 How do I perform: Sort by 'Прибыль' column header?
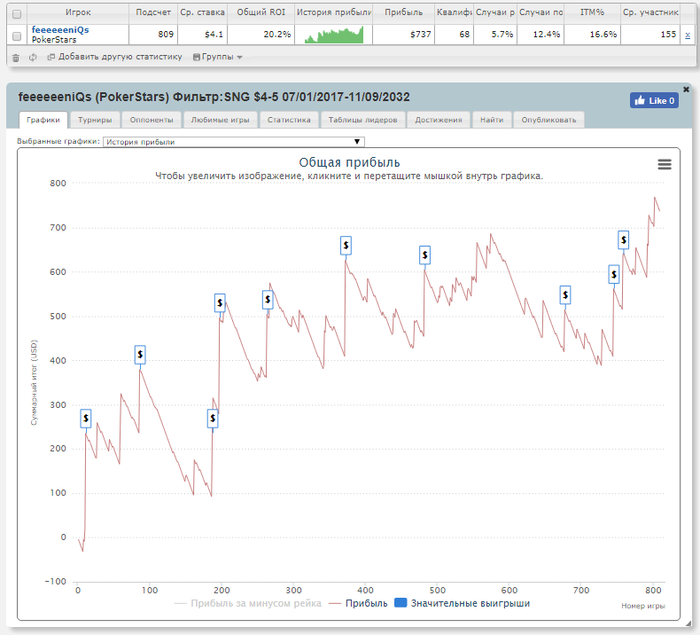[x=403, y=13]
